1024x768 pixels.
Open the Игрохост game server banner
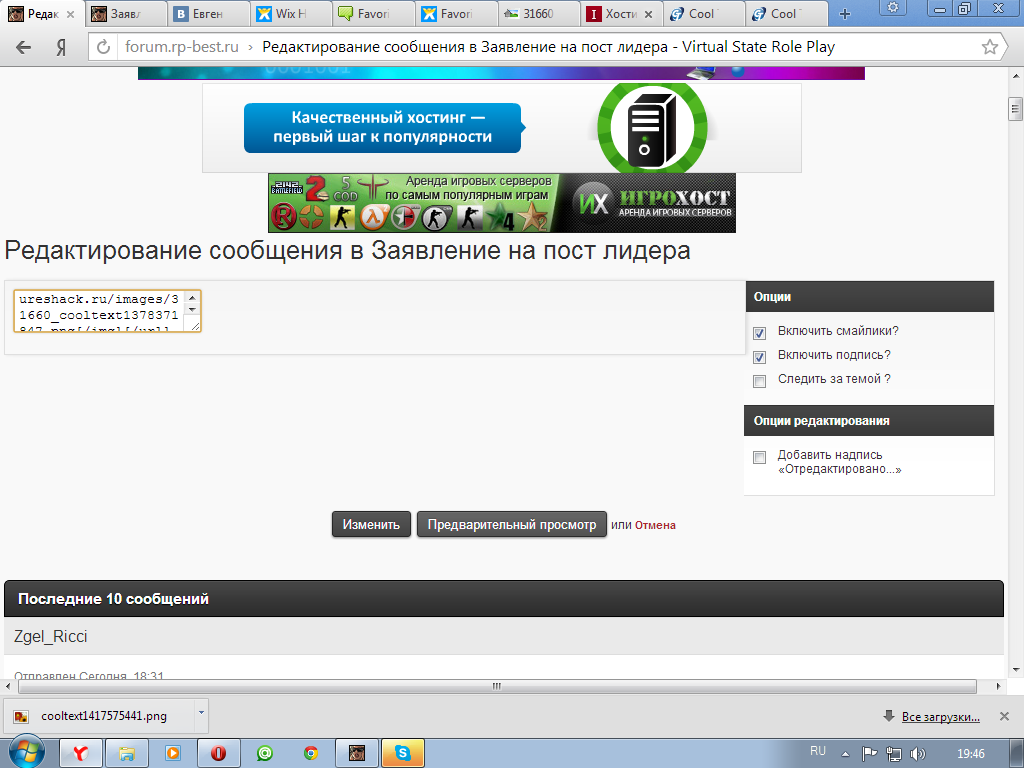pyautogui.click(x=502, y=202)
